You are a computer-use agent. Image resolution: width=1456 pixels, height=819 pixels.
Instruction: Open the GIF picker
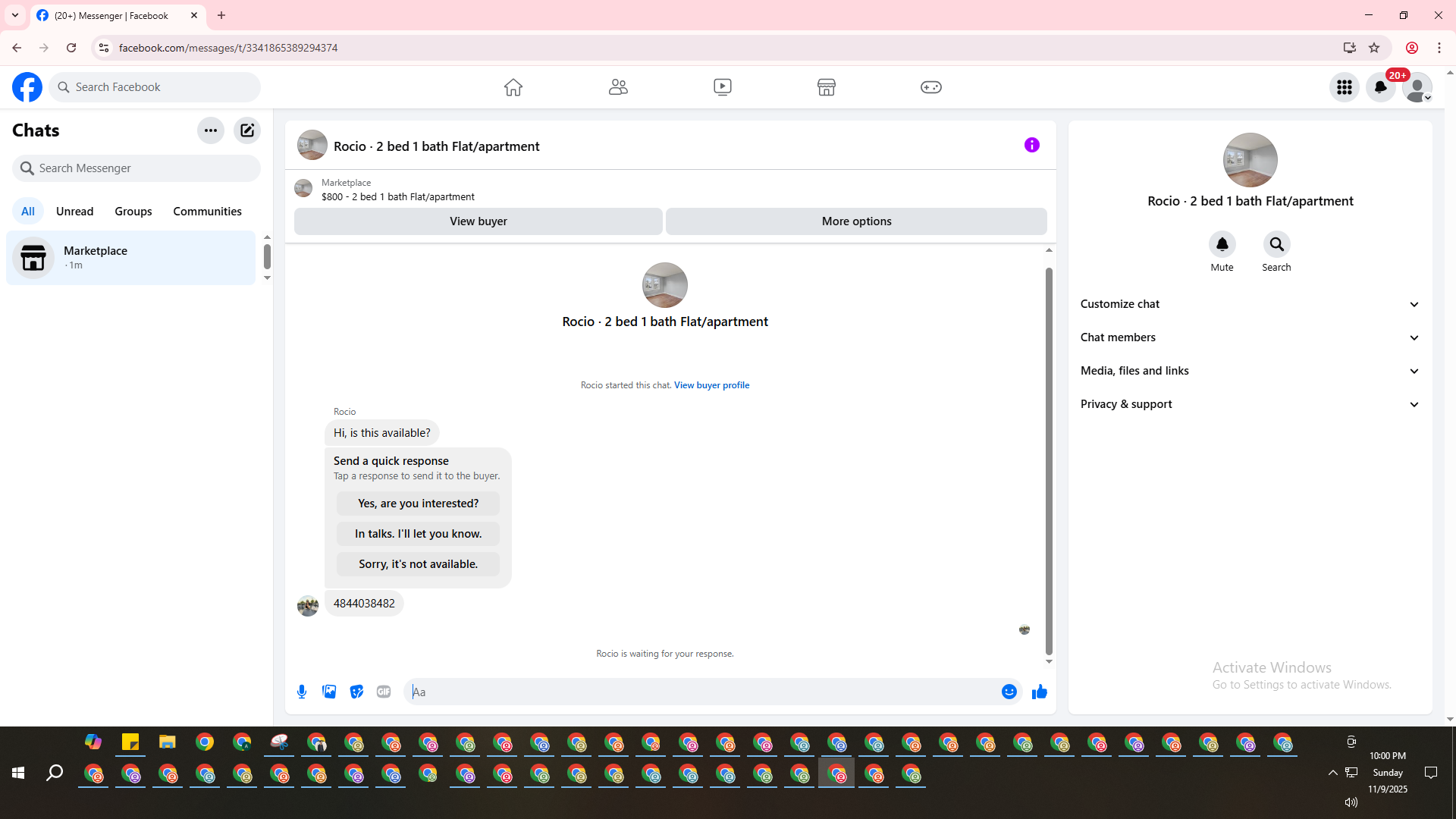pos(384,692)
